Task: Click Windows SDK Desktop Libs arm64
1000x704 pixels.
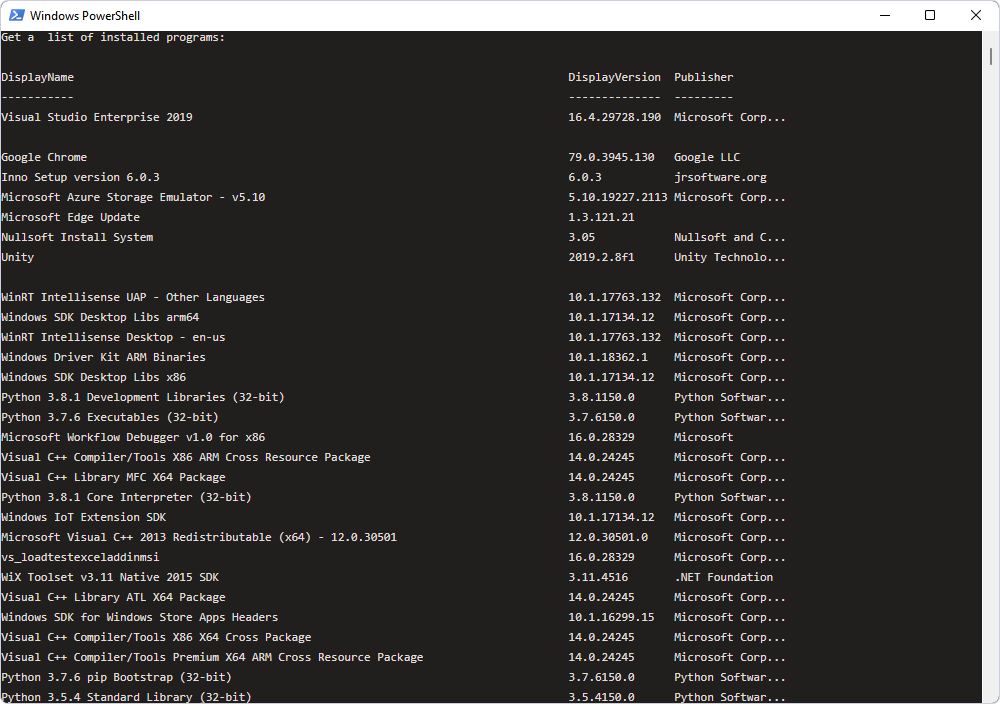Action: click(x=100, y=318)
